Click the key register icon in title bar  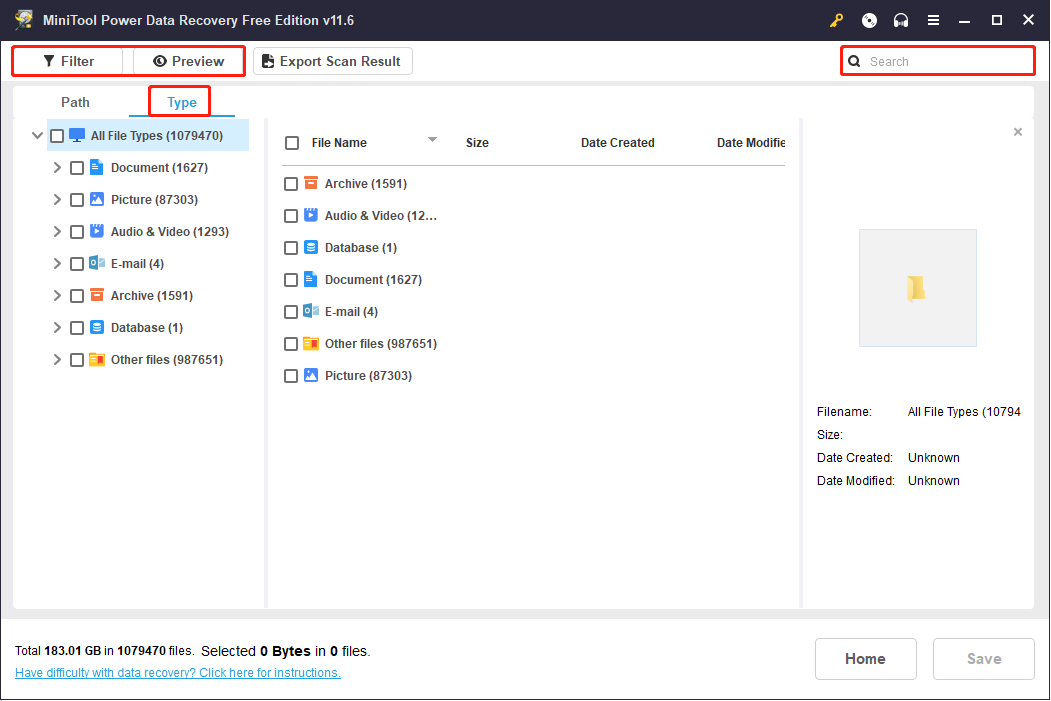[x=836, y=20]
